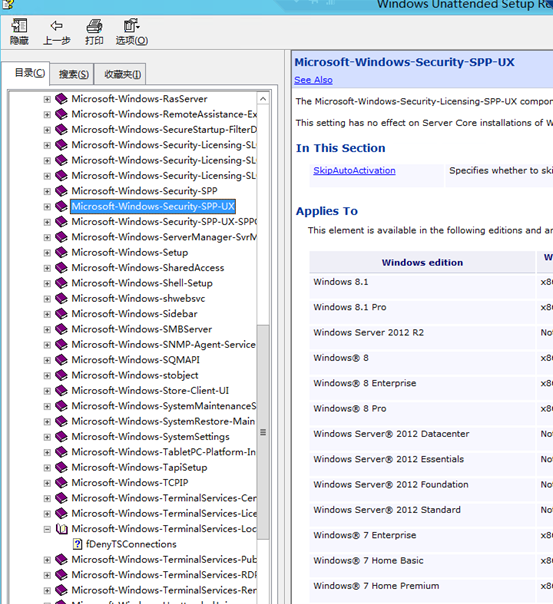
Task: Open the 收藏夹(I) favorites tab
Action: point(122,74)
